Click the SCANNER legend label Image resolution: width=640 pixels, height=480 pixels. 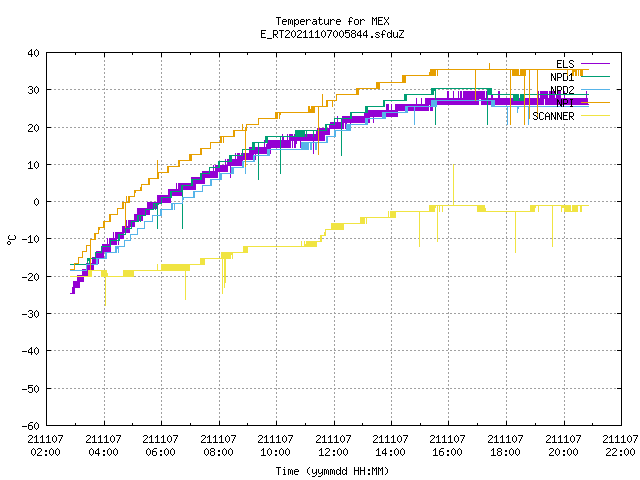tap(553, 116)
